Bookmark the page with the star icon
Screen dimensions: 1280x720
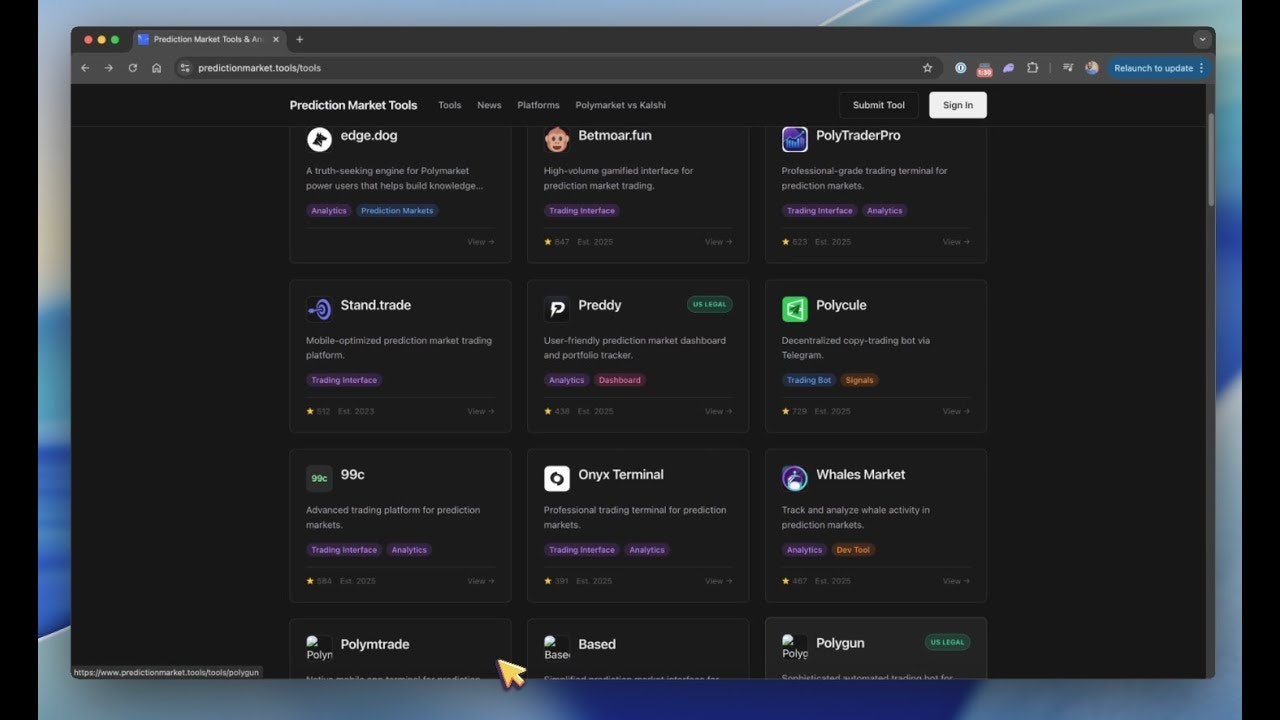(927, 68)
